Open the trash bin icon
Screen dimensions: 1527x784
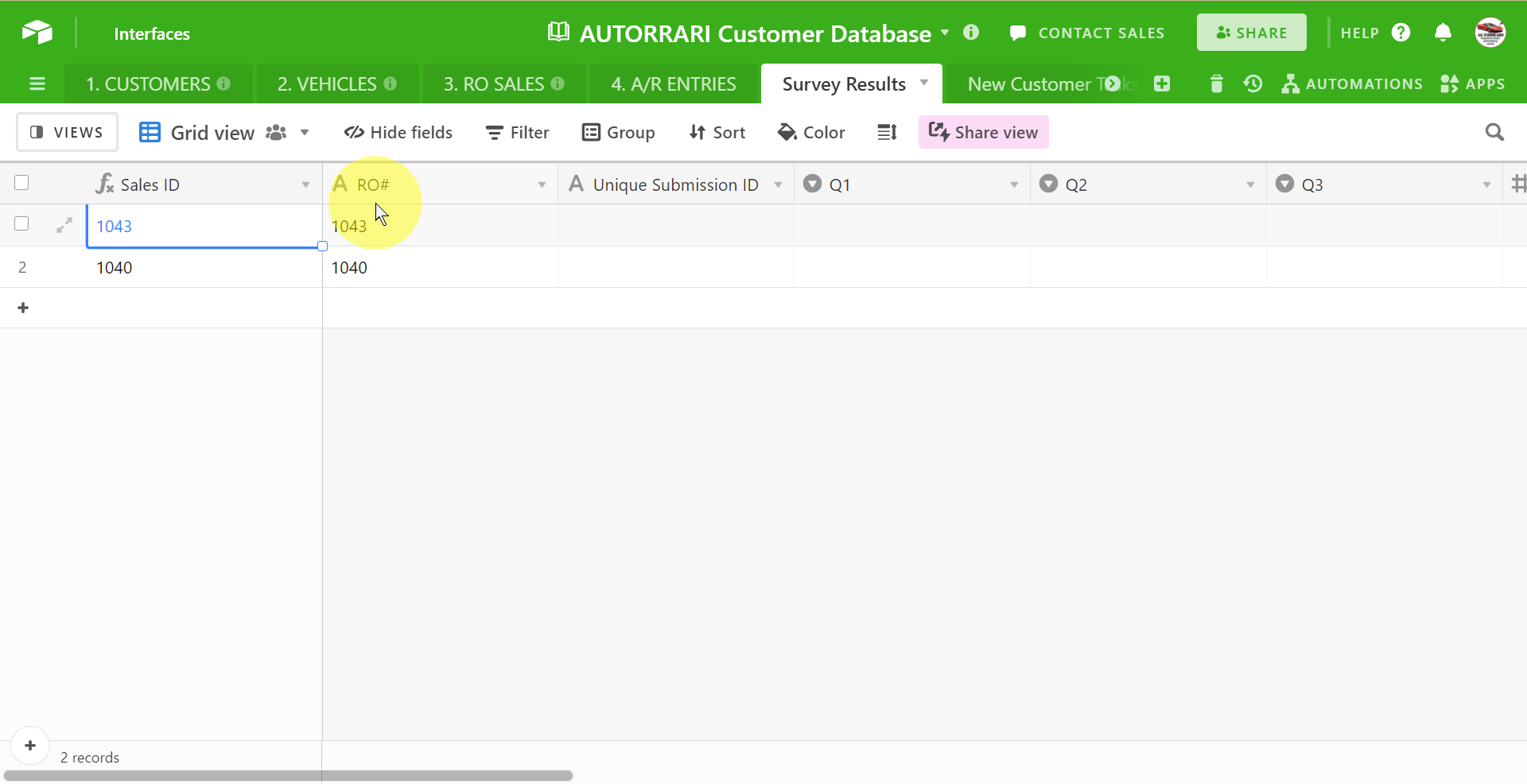point(1216,83)
